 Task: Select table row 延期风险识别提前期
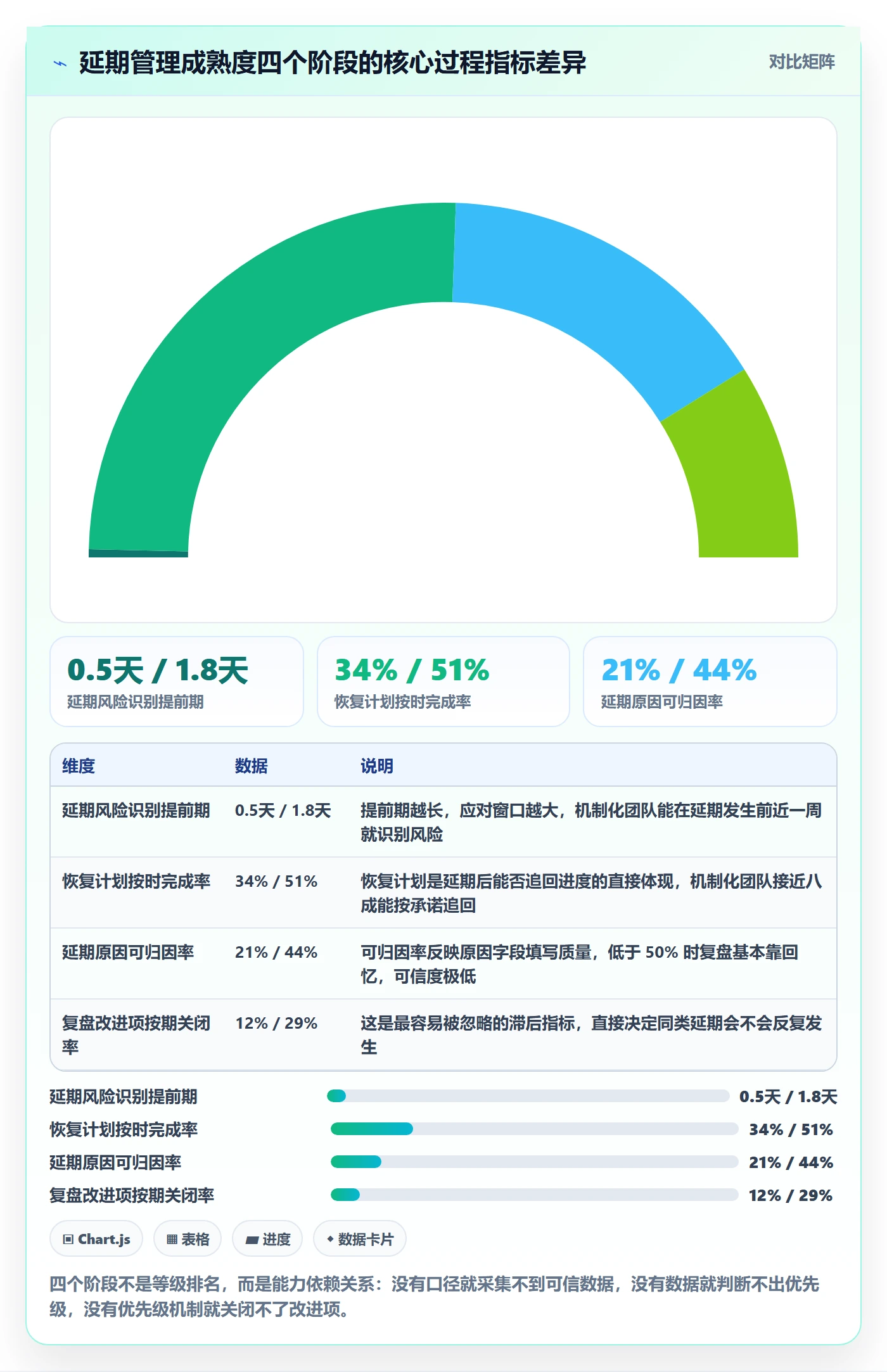click(443, 822)
